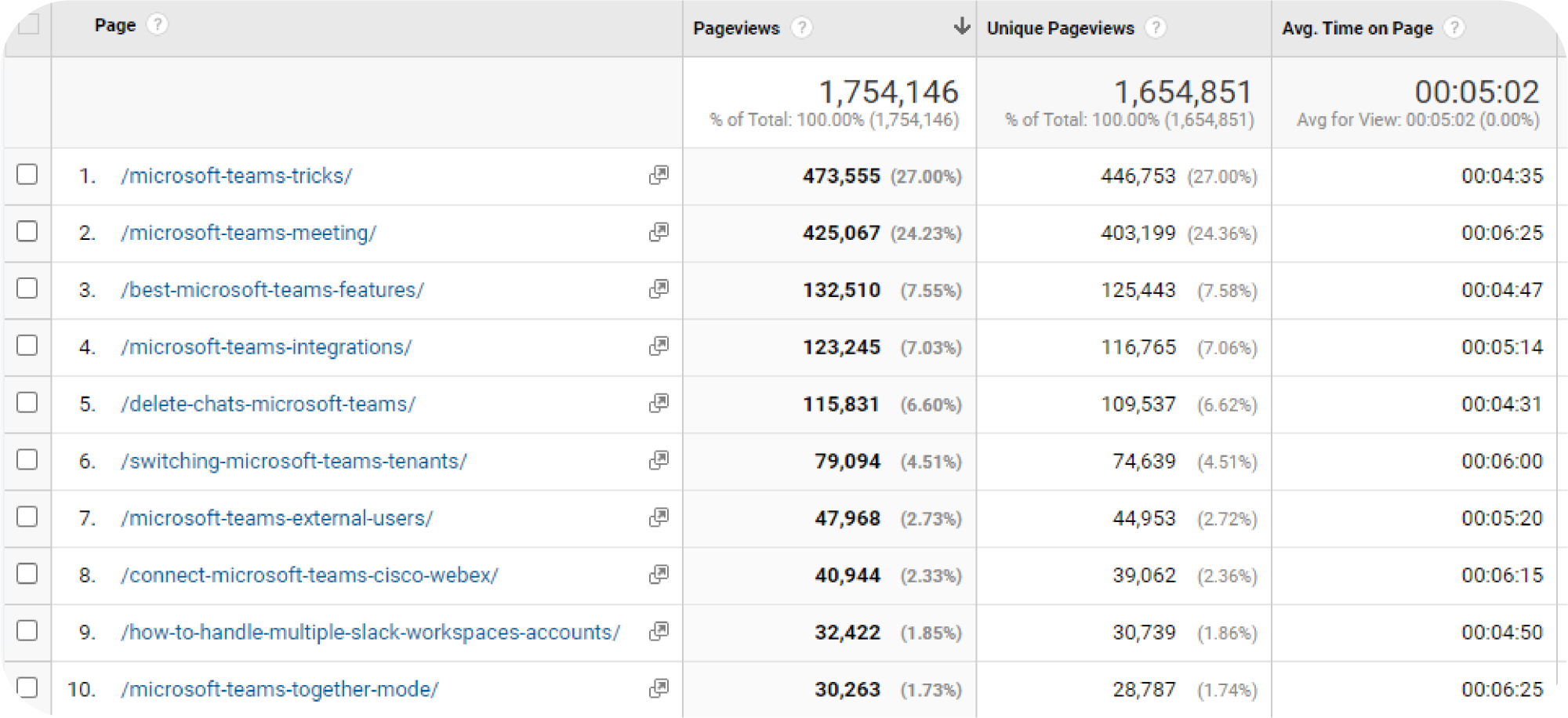Open /microsoft-teams-tricks/ using its new-window icon
1568x718 pixels.
(659, 176)
